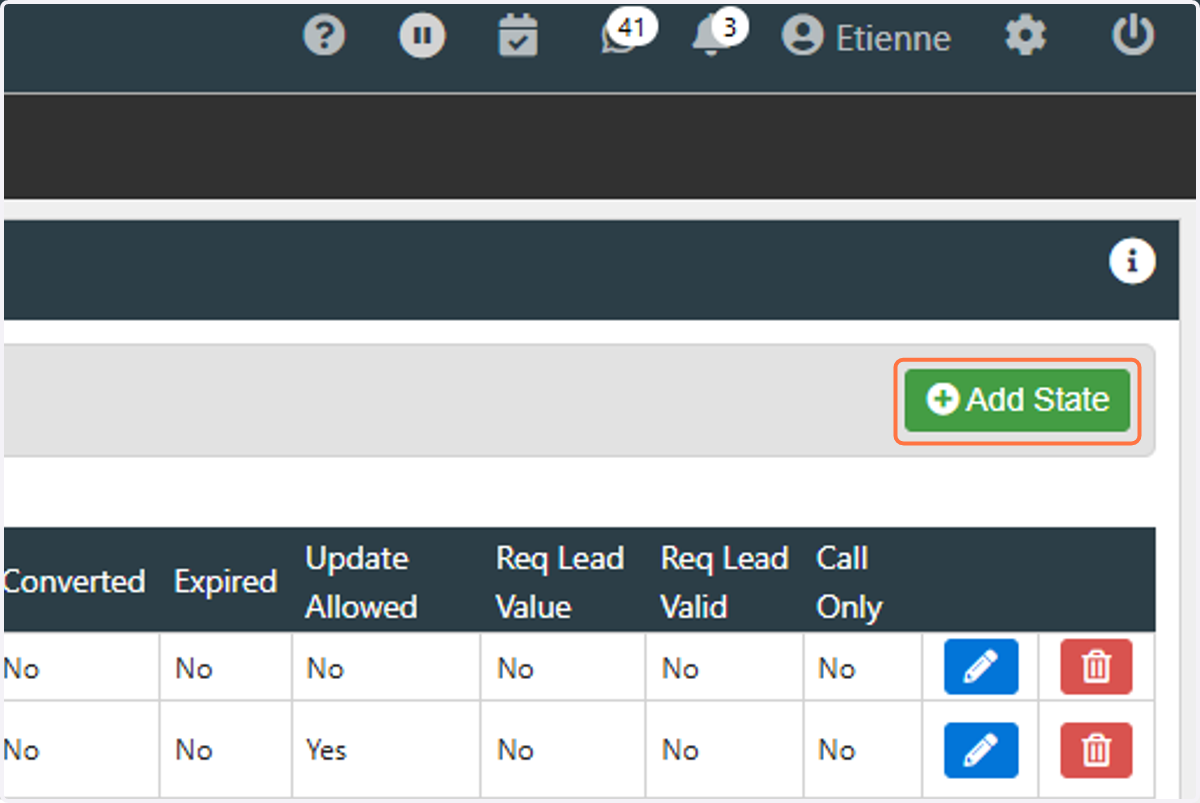This screenshot has height=803, width=1200.
Task: Click the power logout icon
Action: click(x=1132, y=37)
